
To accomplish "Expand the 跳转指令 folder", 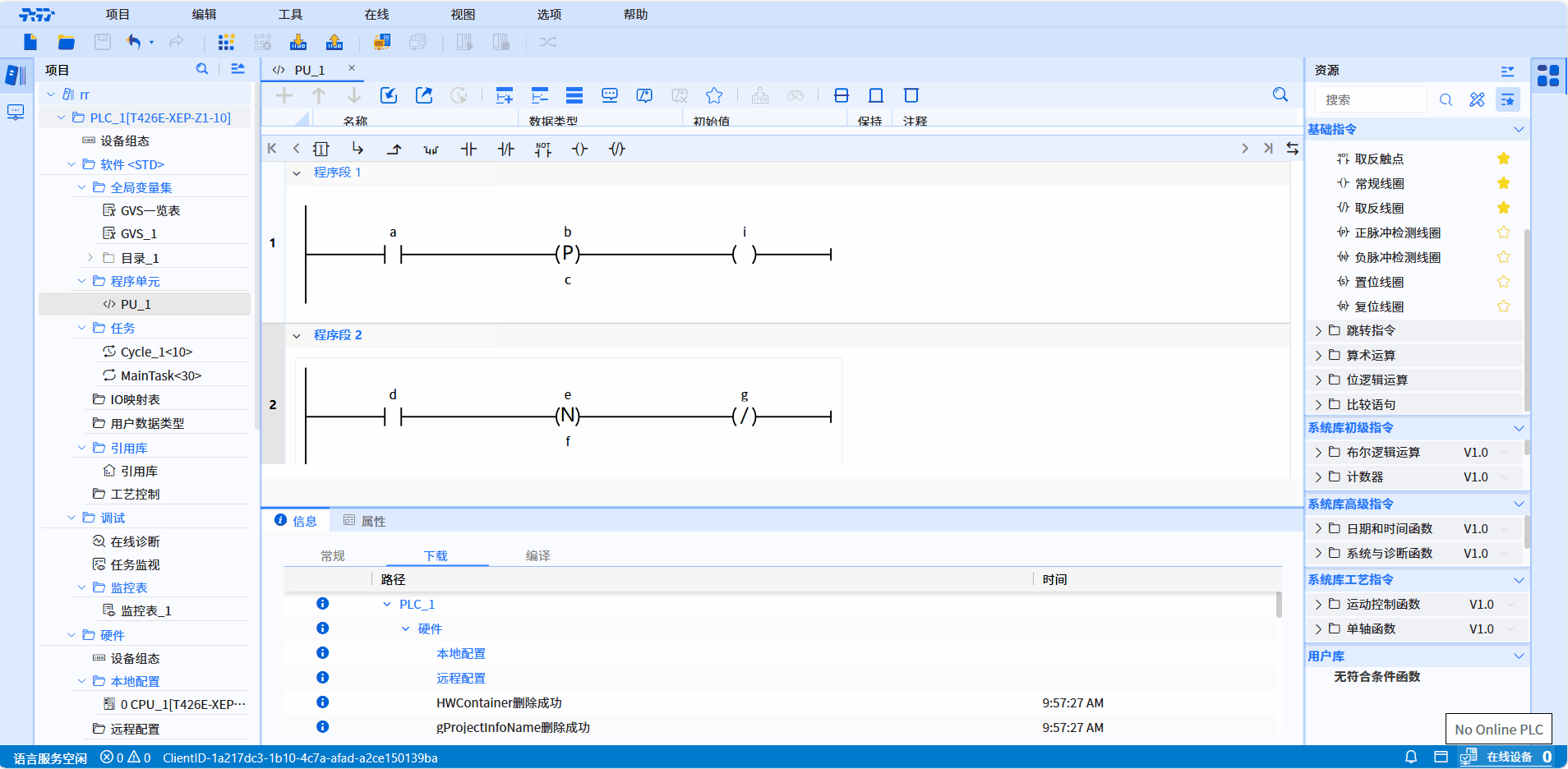I will [1319, 330].
